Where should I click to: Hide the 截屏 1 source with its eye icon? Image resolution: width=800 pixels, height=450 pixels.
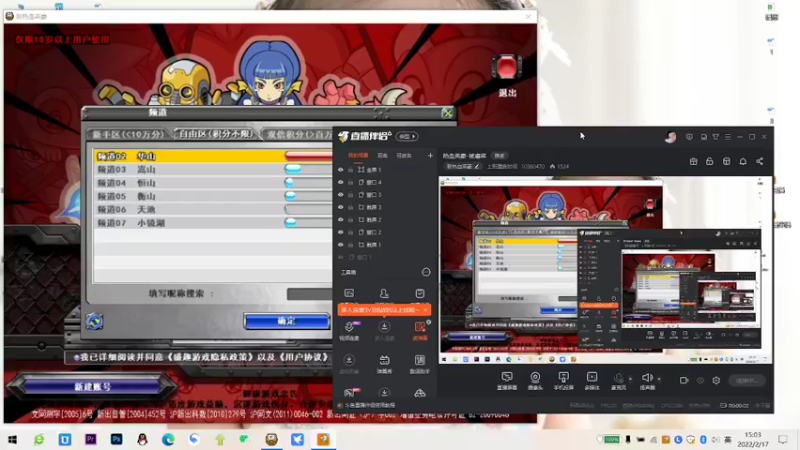(x=341, y=244)
